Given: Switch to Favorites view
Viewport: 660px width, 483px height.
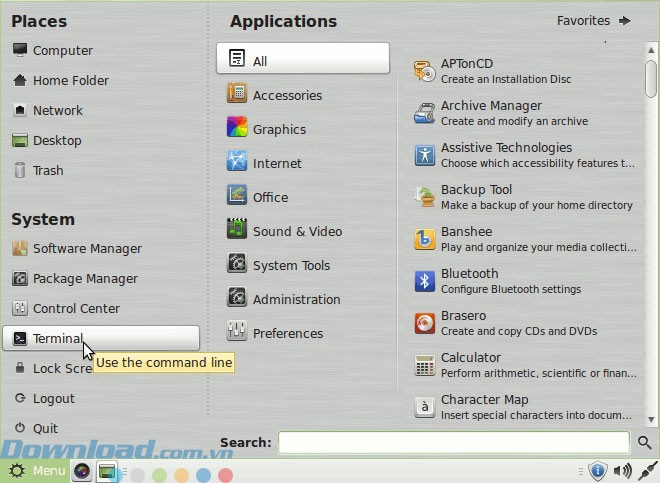Looking at the screenshot, I should point(594,20).
